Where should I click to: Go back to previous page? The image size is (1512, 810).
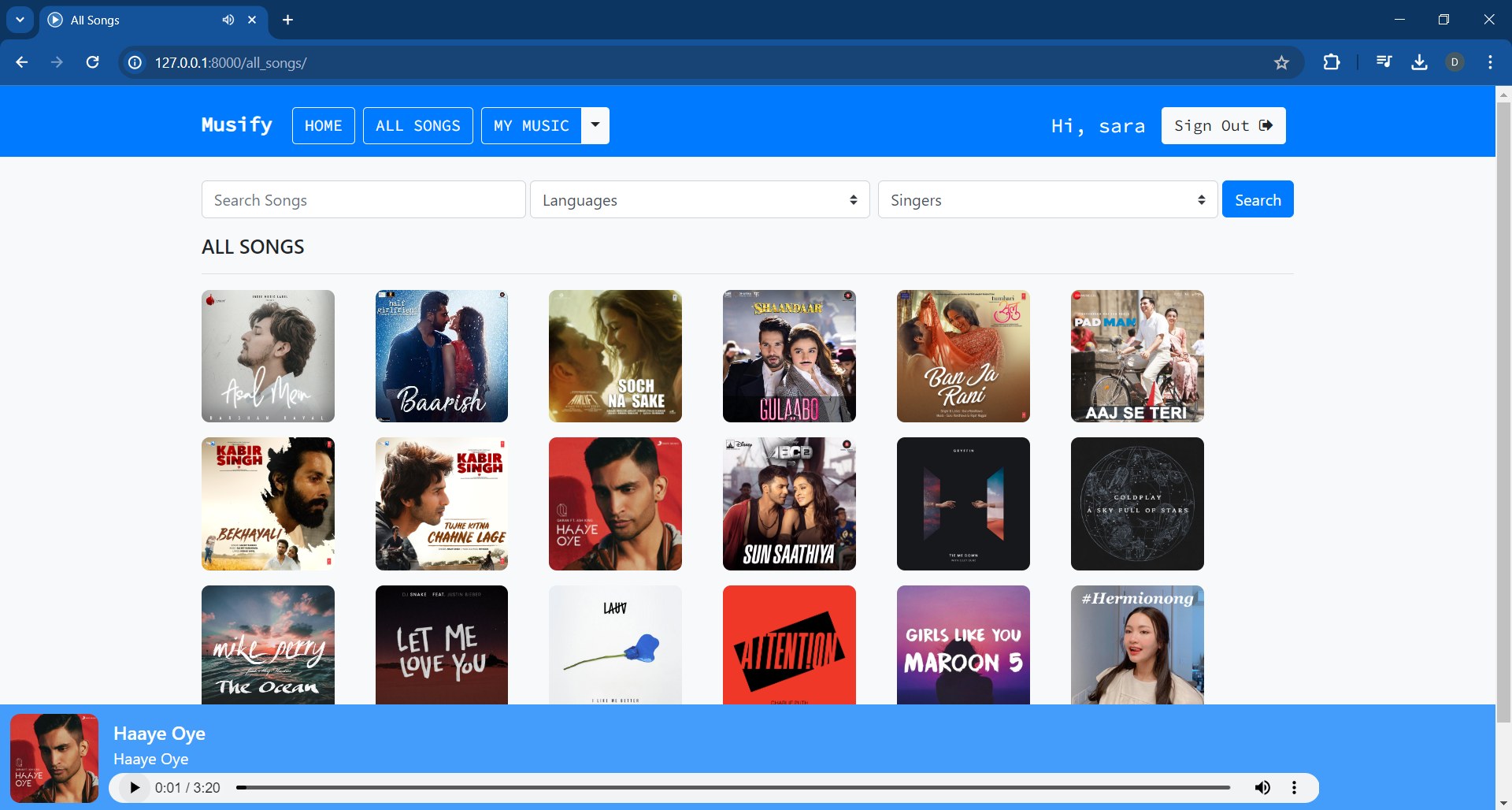pos(22,62)
